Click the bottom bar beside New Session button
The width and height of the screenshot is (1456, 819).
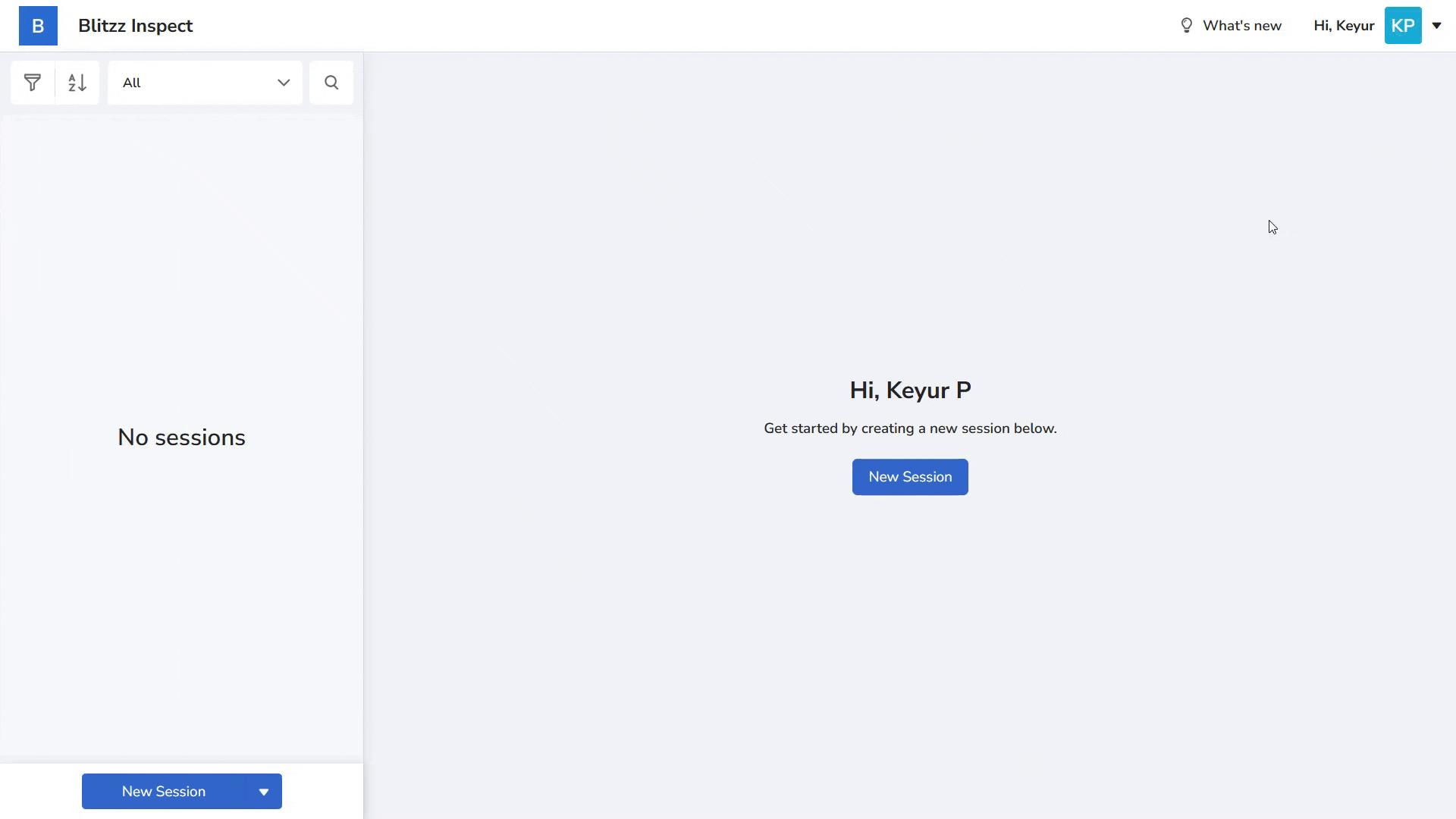[323, 792]
